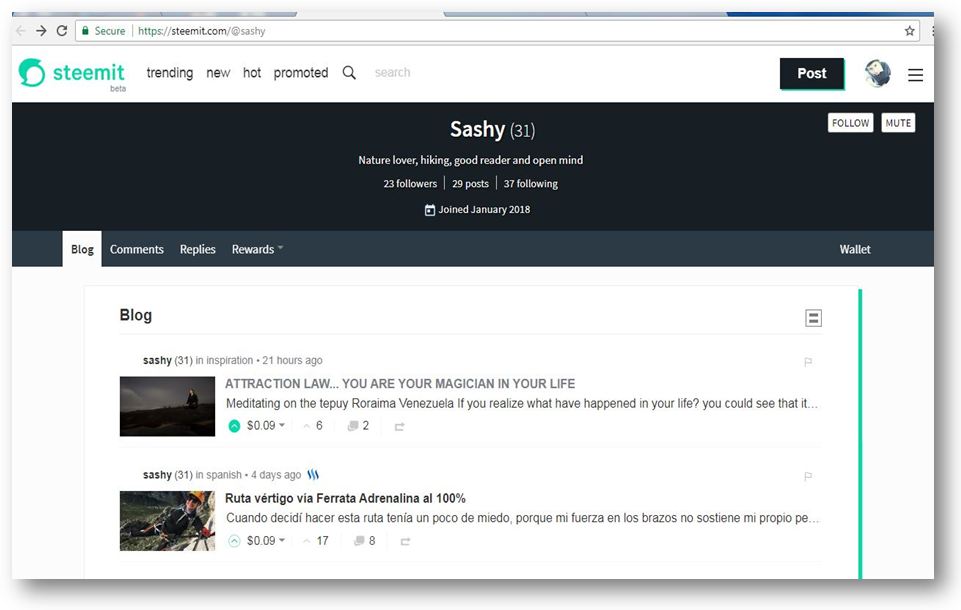The height and width of the screenshot is (610, 961).
Task: Open ATTRACTION LAW post title
Action: click(x=400, y=384)
